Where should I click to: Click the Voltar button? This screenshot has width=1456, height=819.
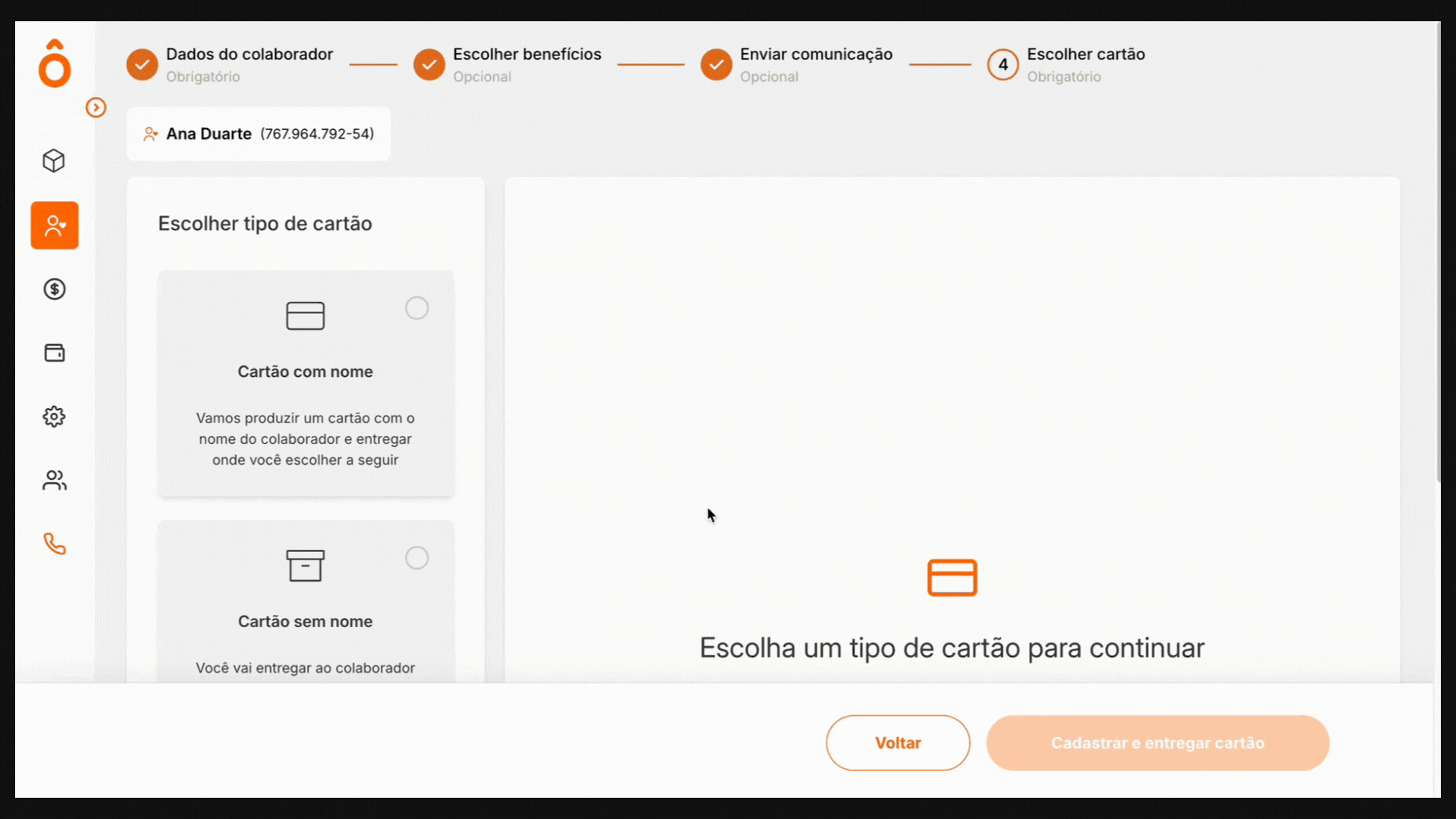pos(897,742)
